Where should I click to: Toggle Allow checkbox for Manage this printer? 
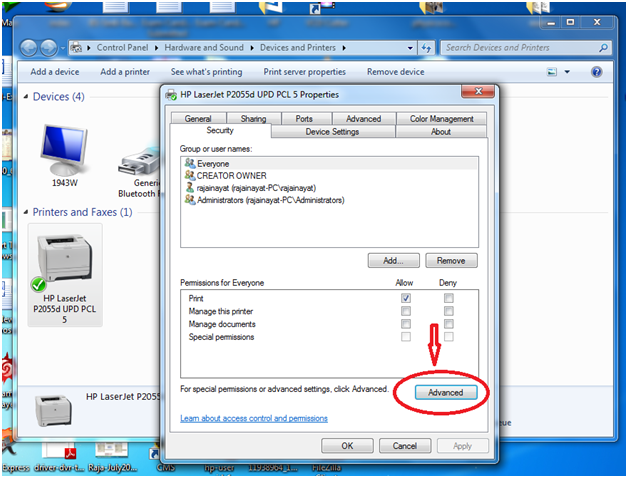click(406, 311)
